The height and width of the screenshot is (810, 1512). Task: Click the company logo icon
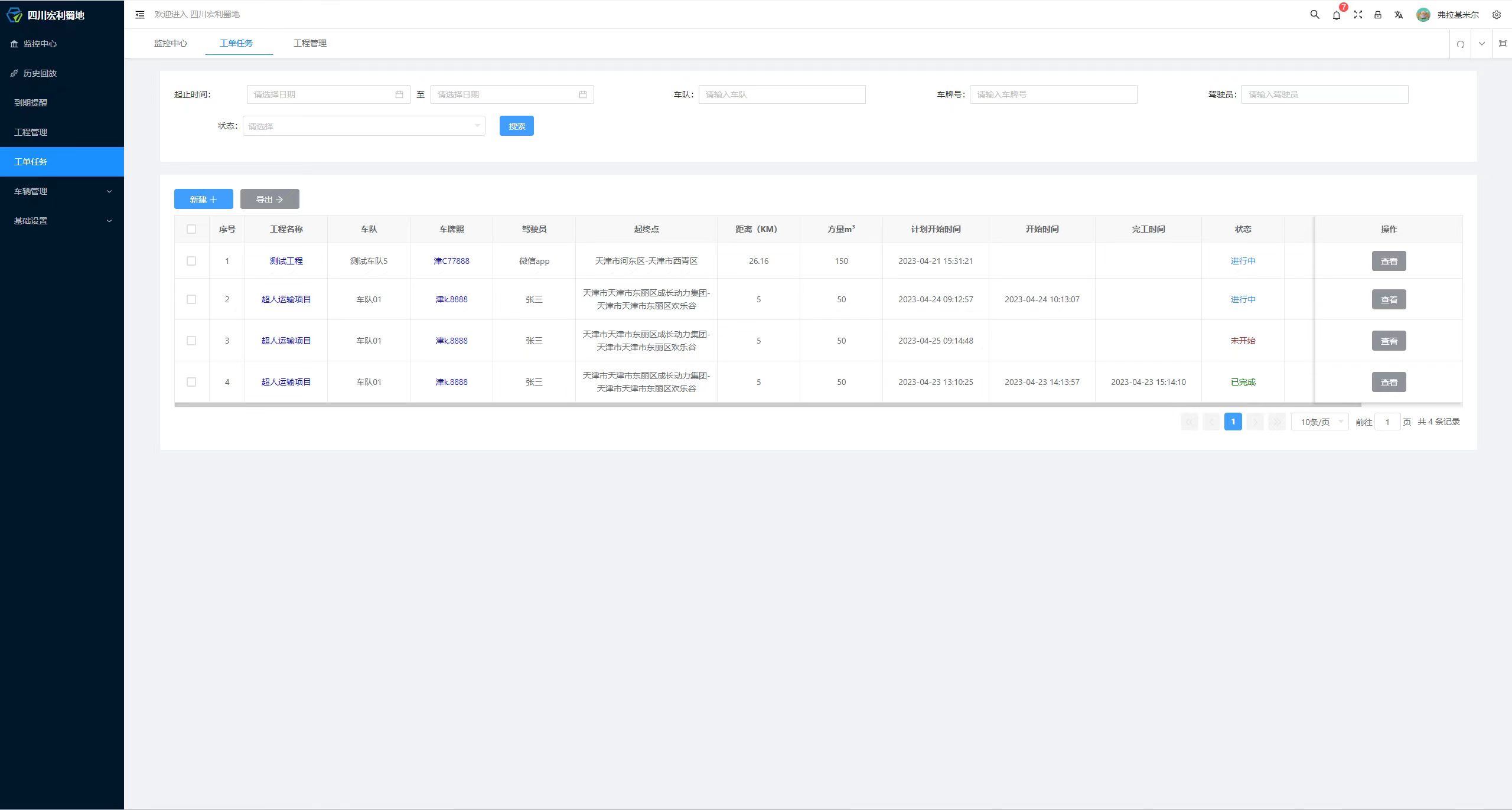14,15
